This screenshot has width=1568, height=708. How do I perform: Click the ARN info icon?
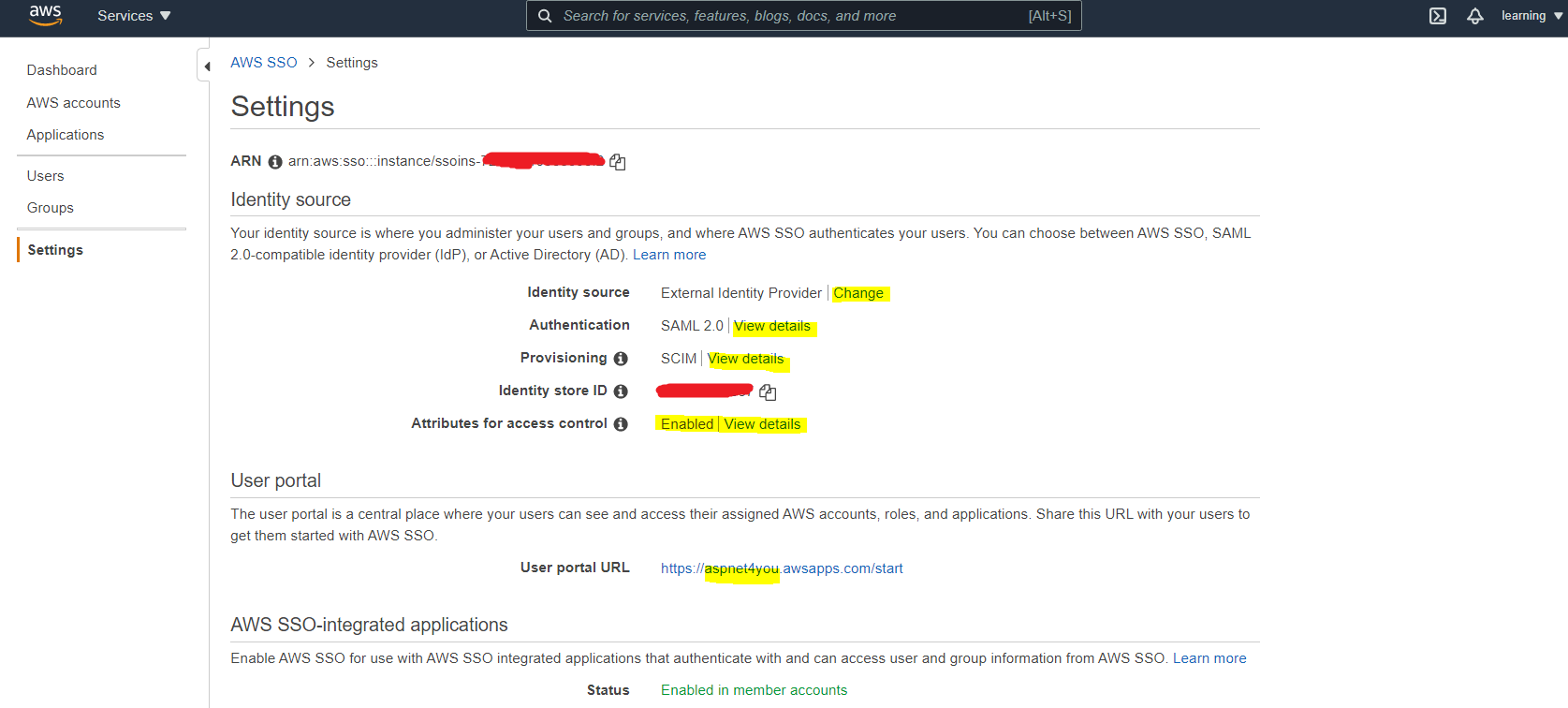(x=275, y=162)
